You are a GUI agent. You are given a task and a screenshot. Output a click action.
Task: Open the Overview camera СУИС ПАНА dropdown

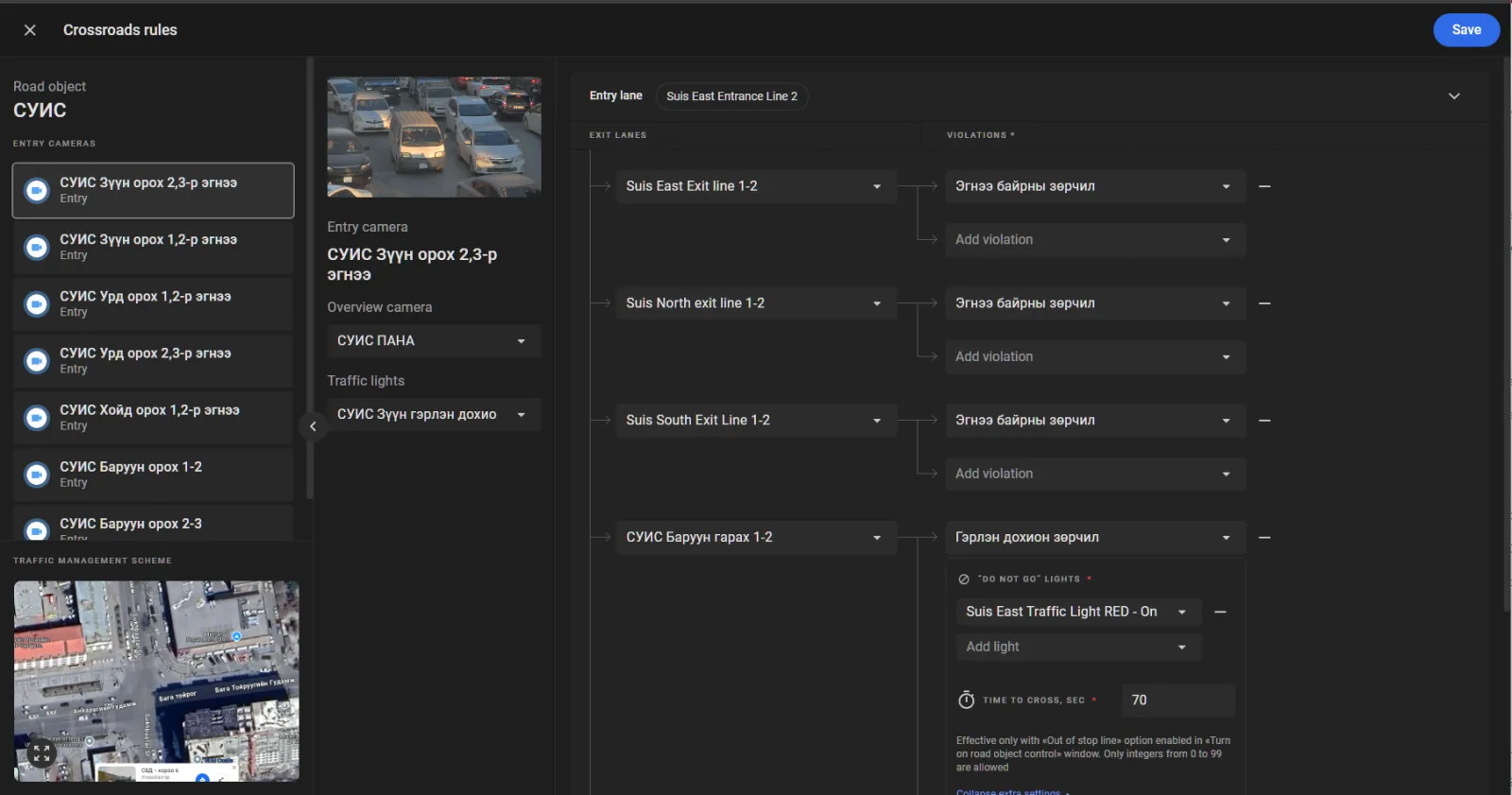pos(434,341)
